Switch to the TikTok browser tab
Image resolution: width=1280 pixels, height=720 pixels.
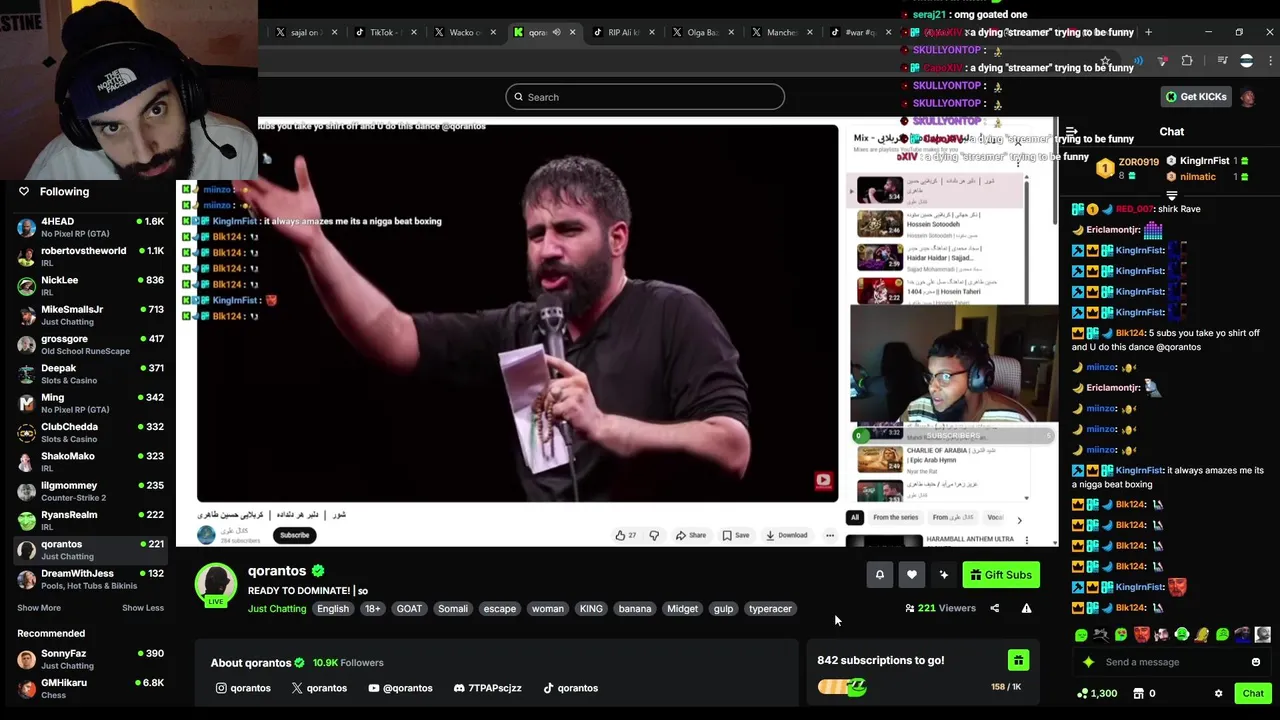(x=385, y=32)
